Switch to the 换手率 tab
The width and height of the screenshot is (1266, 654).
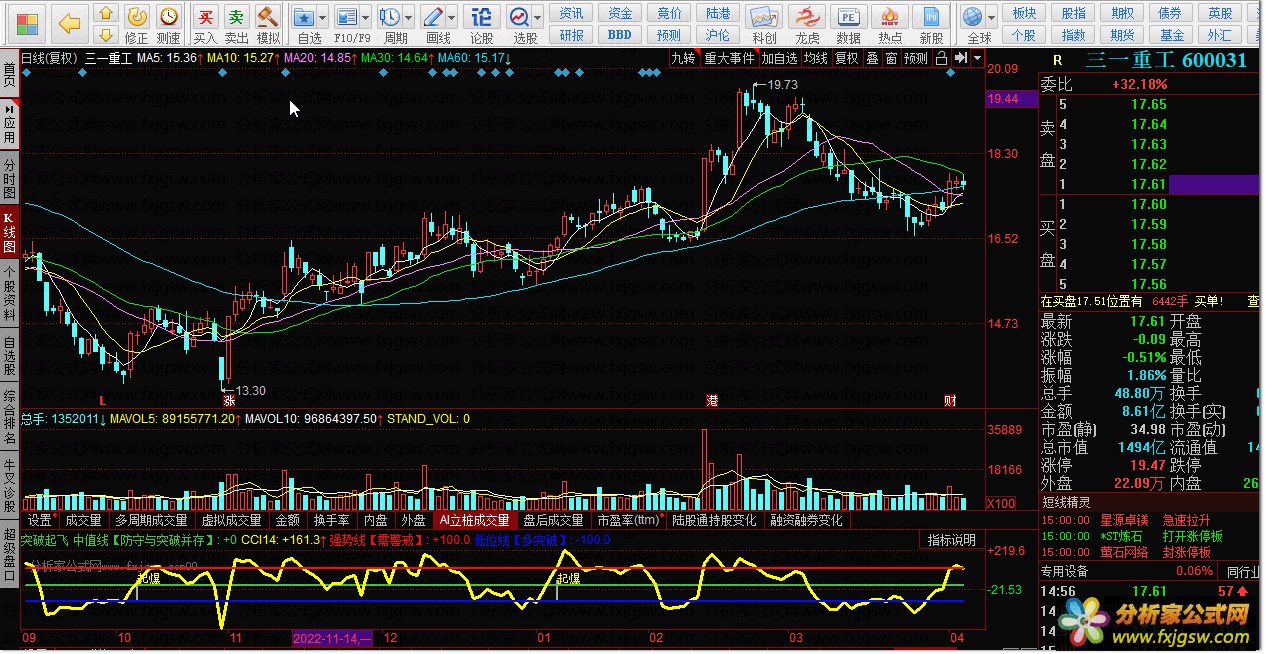331,520
